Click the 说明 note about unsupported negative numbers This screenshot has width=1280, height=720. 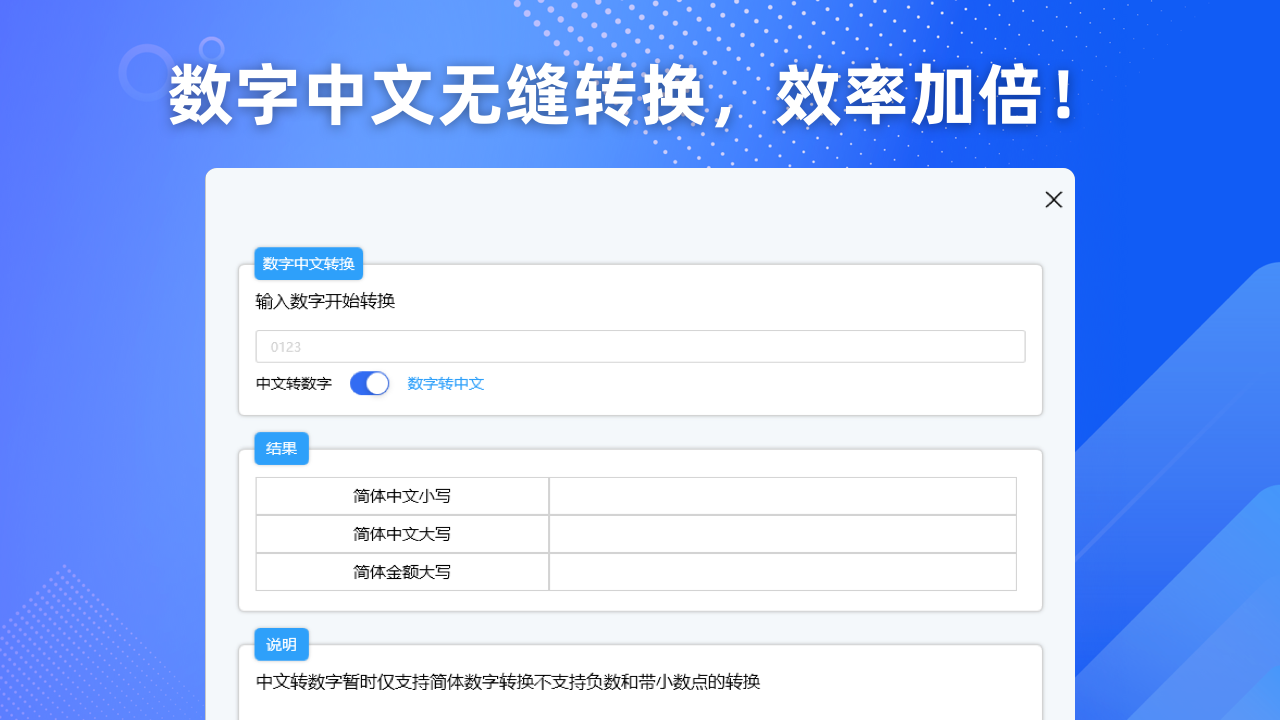(506, 683)
